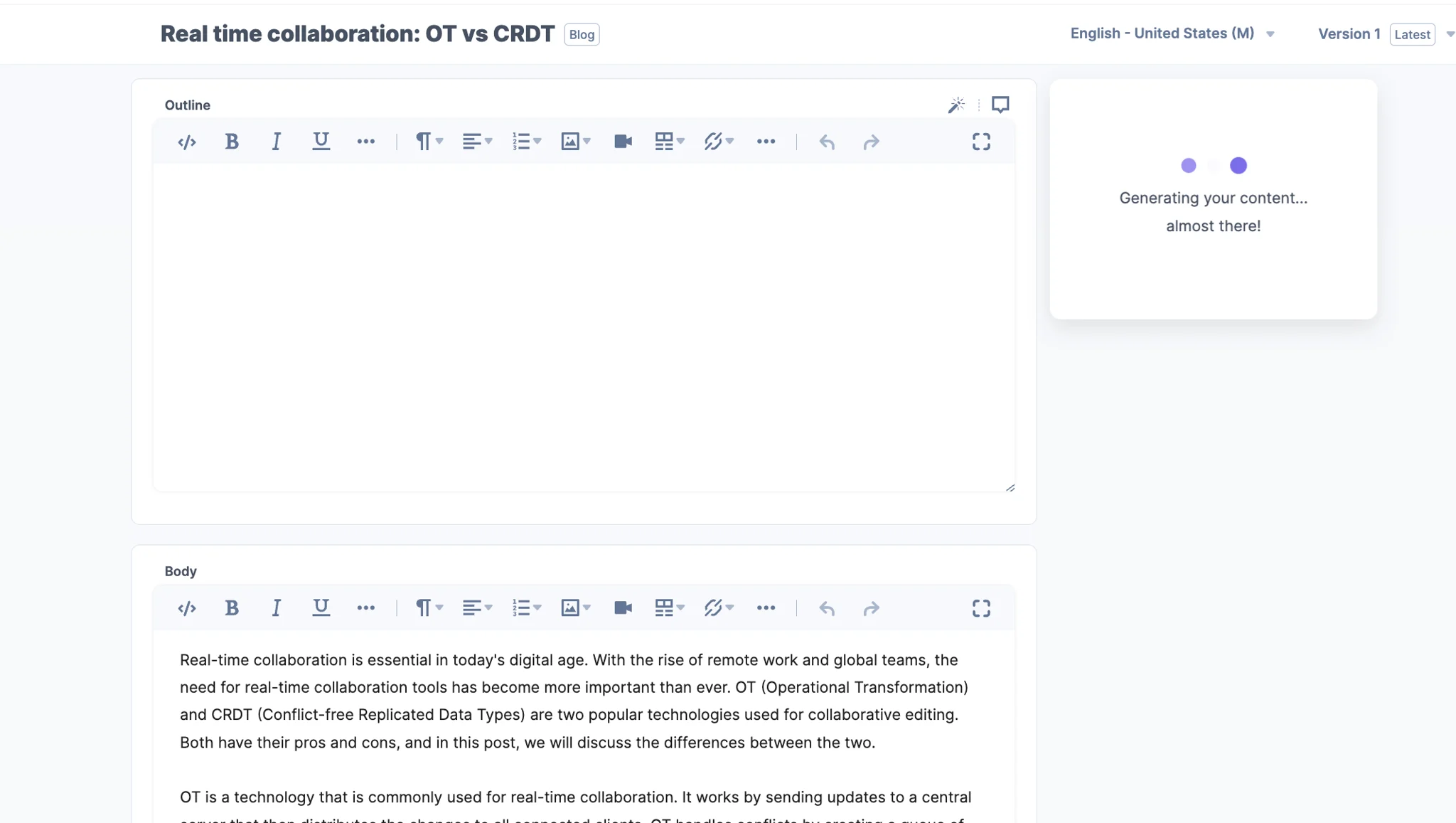Insert video in Body editor

(623, 607)
